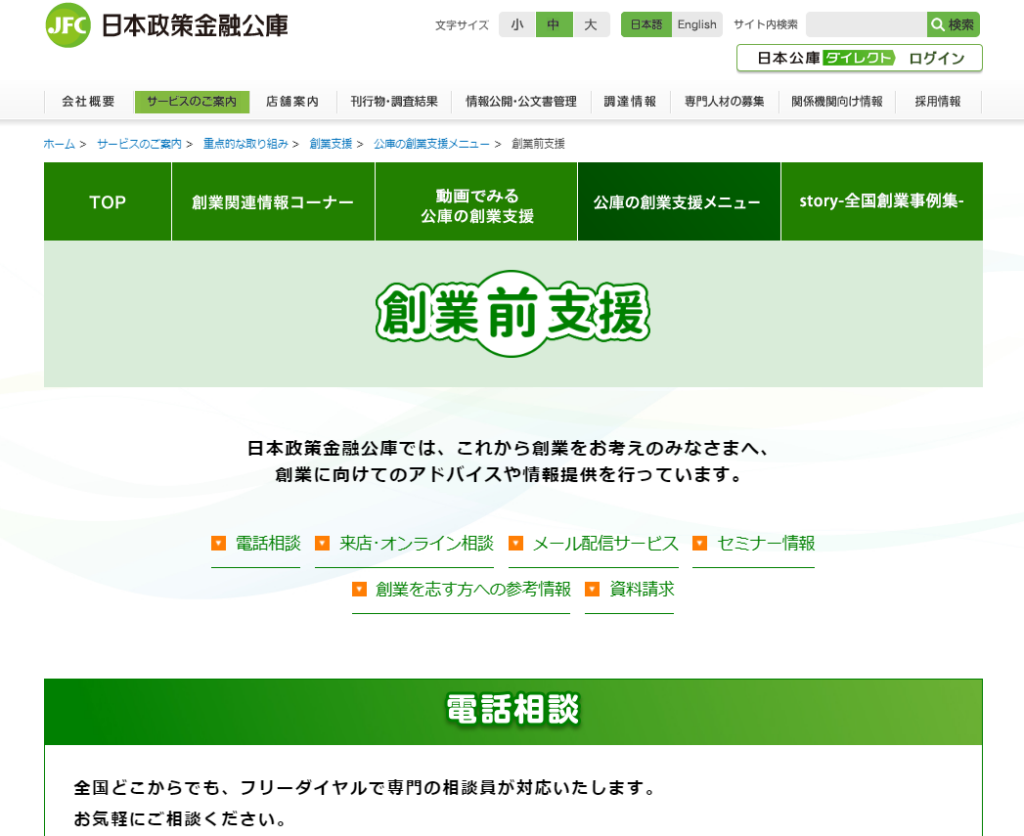This screenshot has height=836, width=1024.
Task: Set text size to 小 (small)
Action: 517,25
